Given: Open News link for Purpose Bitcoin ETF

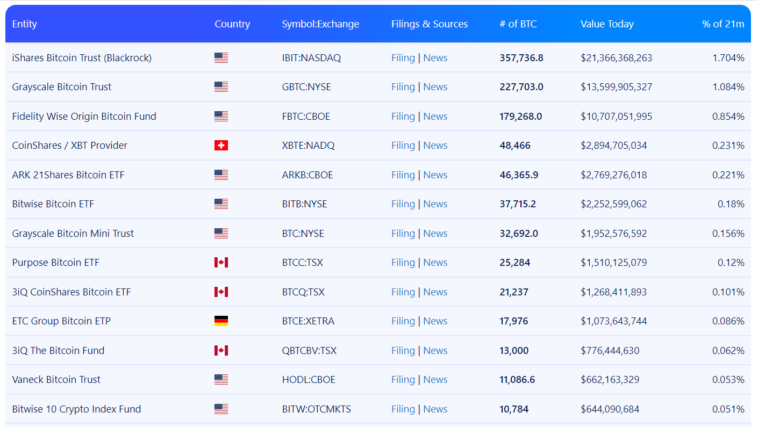Looking at the screenshot, I should click(435, 263).
